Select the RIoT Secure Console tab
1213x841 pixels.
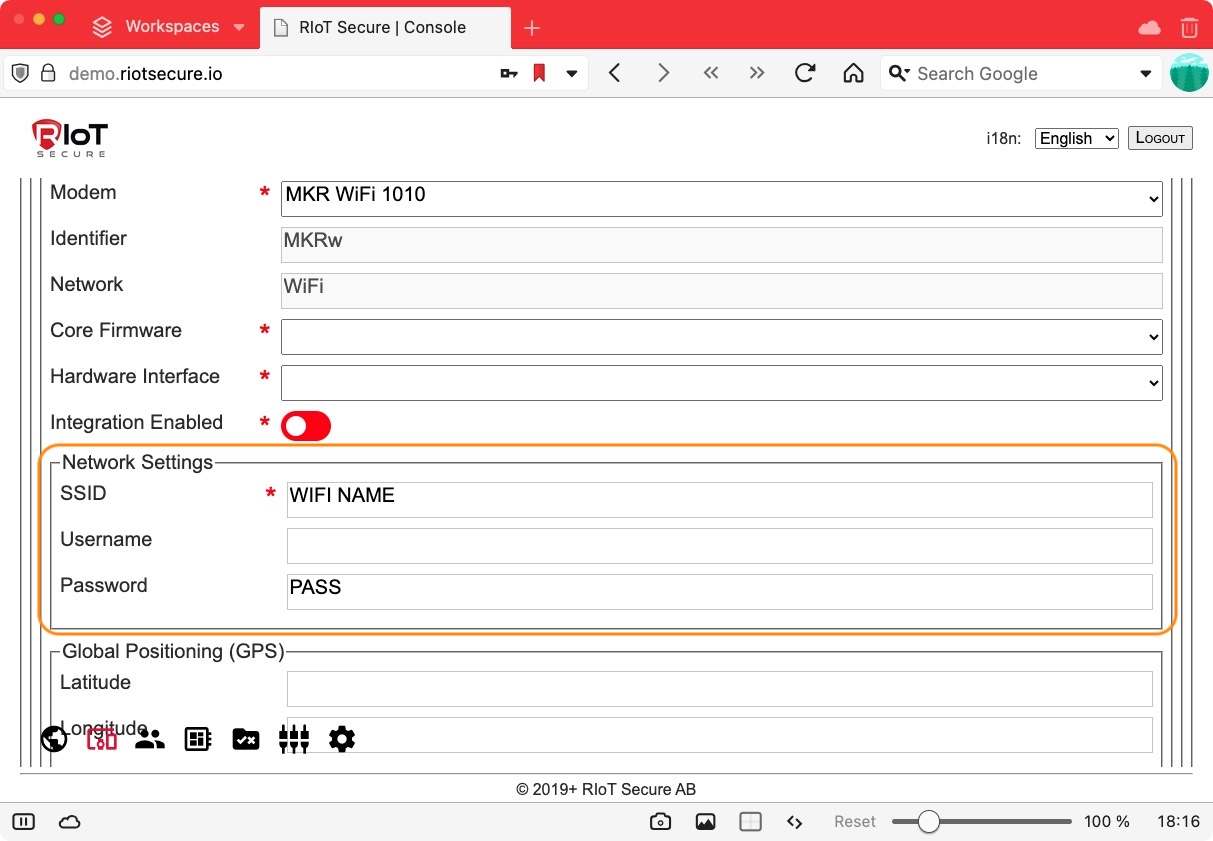[382, 27]
